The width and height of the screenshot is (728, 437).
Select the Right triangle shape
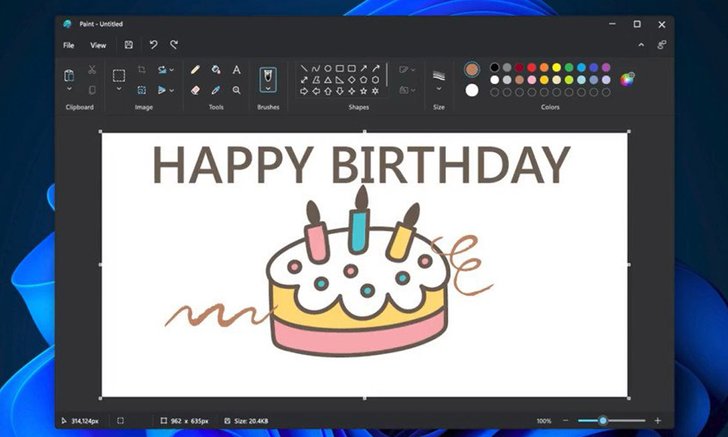339,80
